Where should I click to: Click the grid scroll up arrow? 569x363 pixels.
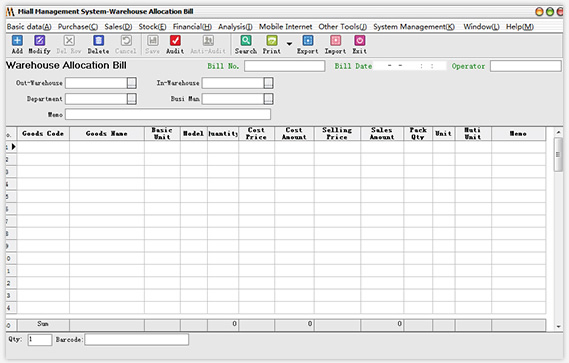pyautogui.click(x=558, y=132)
